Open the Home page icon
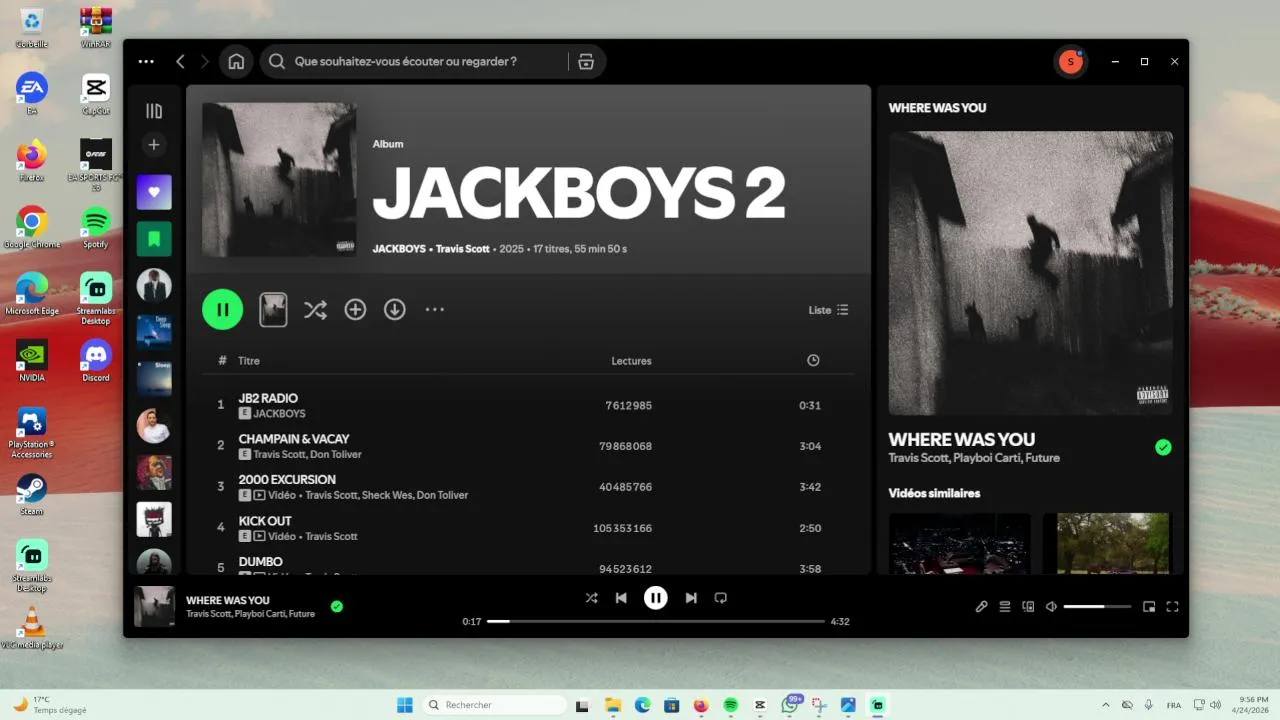Screen dimensions: 1280x720 point(236,61)
